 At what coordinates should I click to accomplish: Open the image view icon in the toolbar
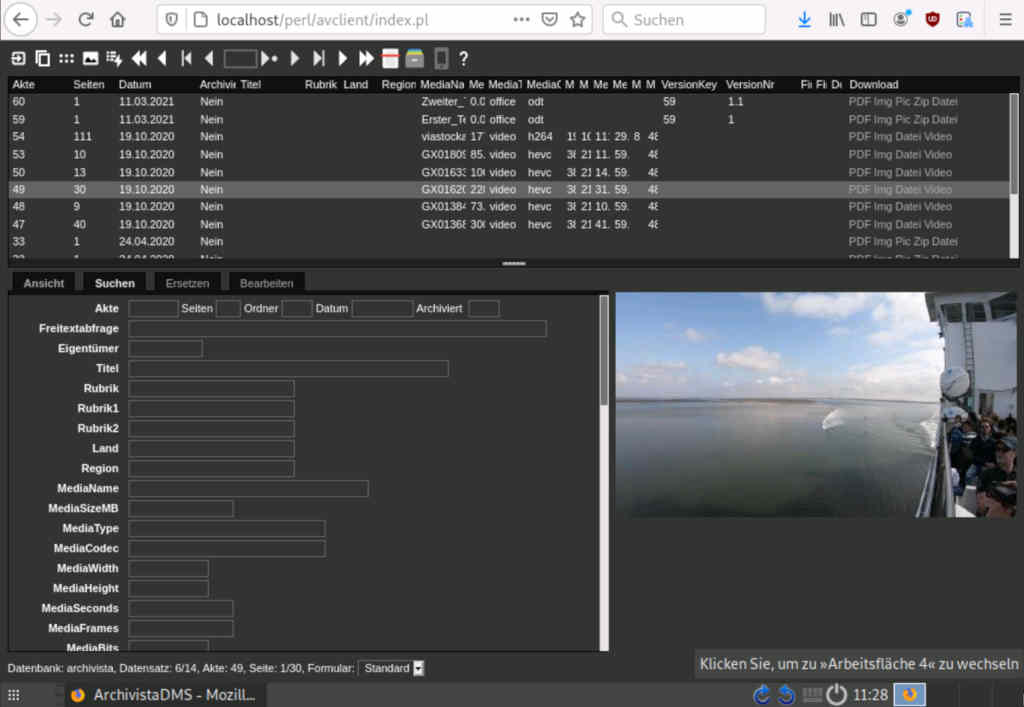90,59
